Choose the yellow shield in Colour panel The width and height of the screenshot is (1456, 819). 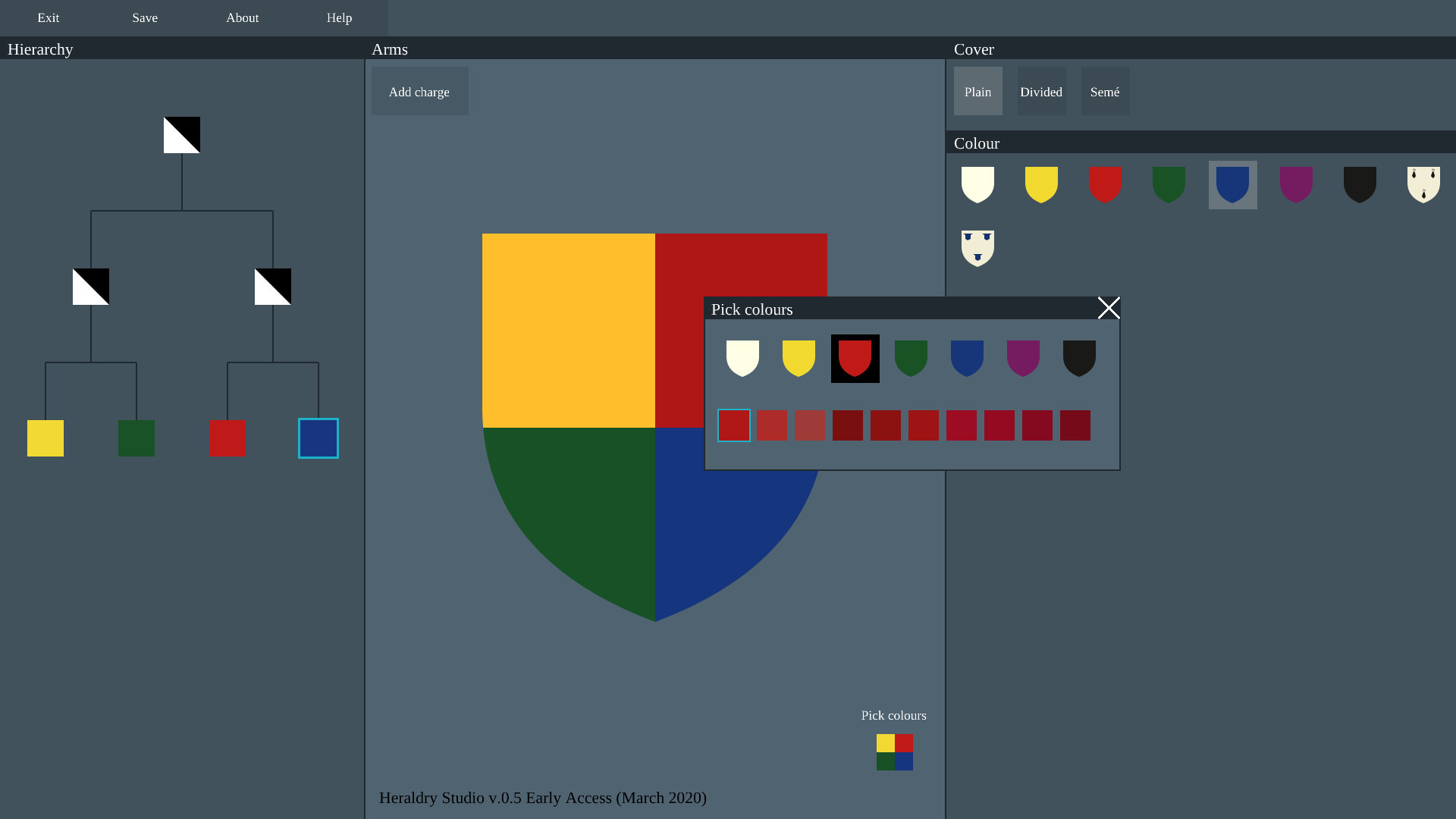[x=1041, y=185]
